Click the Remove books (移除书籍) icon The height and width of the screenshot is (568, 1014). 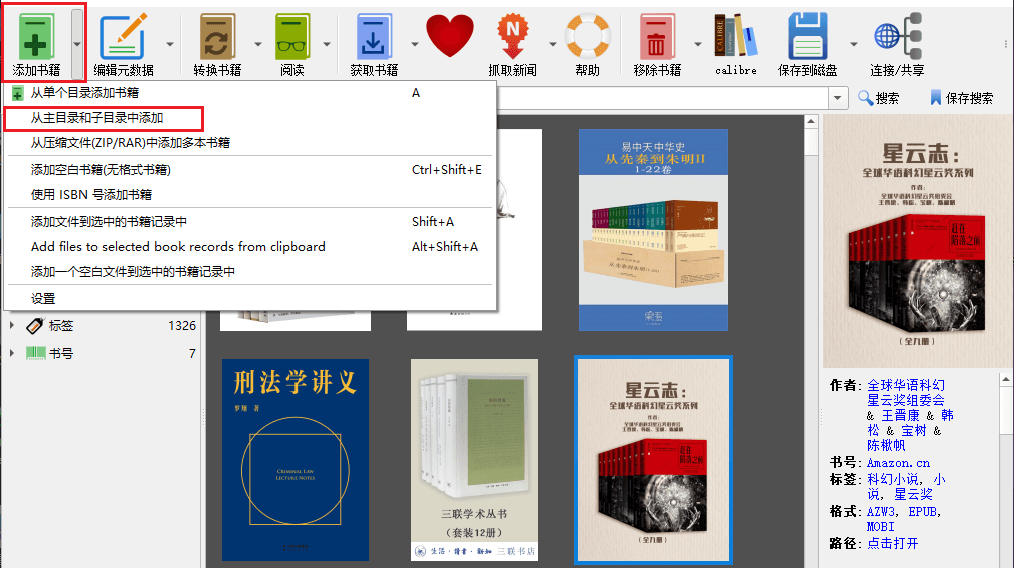656,38
